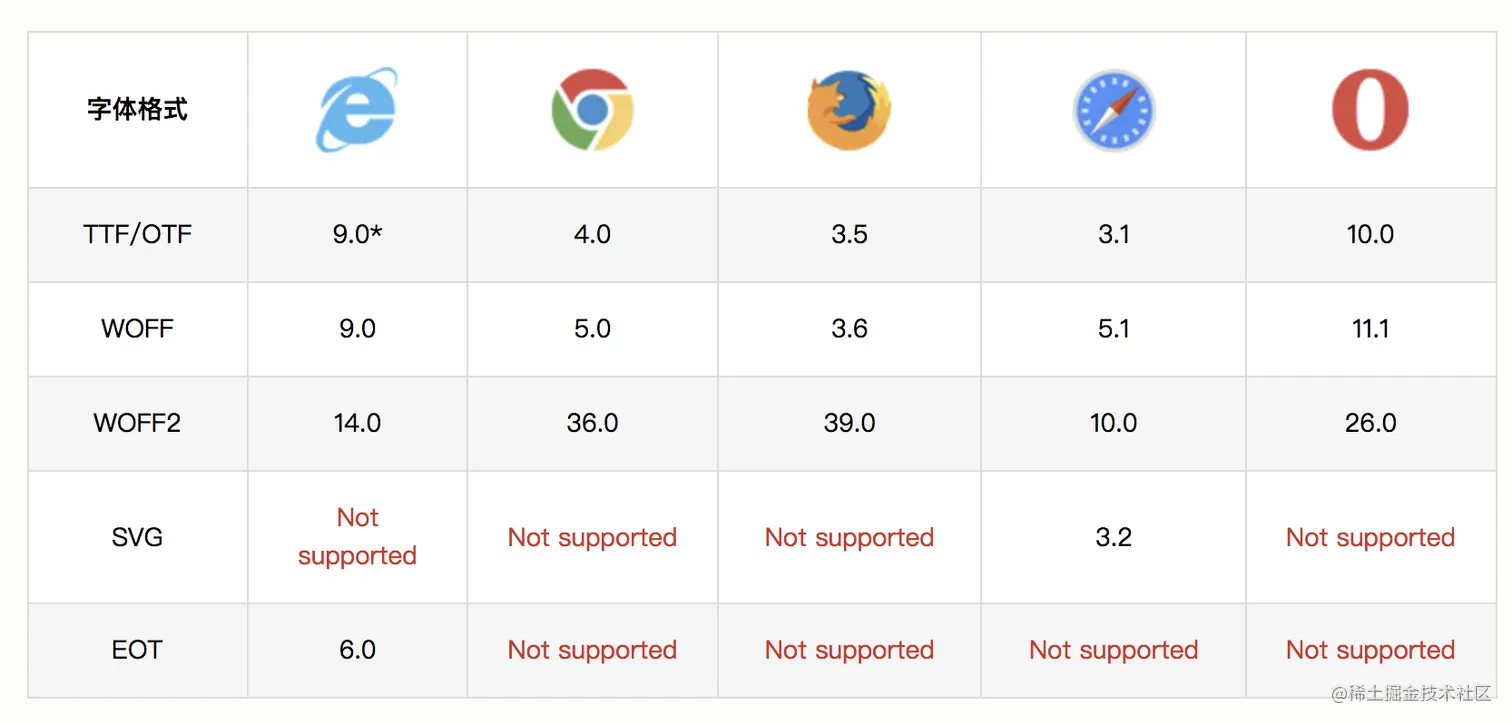Screen dimensions: 1512x724
Task: Click the WOFF row label
Action: (x=137, y=329)
